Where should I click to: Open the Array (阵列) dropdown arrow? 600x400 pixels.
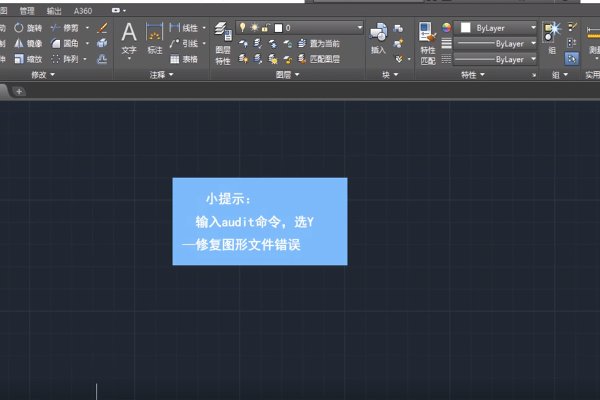(85, 59)
